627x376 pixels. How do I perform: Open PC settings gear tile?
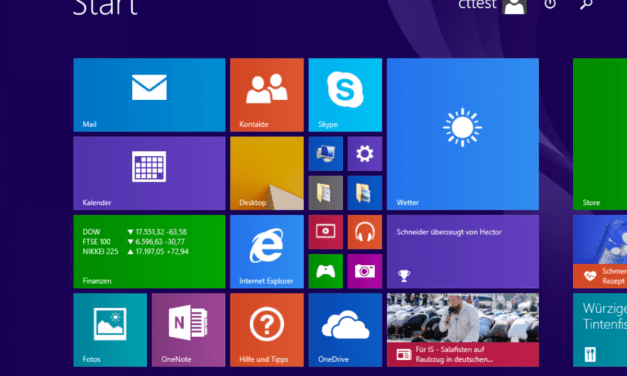tap(365, 154)
